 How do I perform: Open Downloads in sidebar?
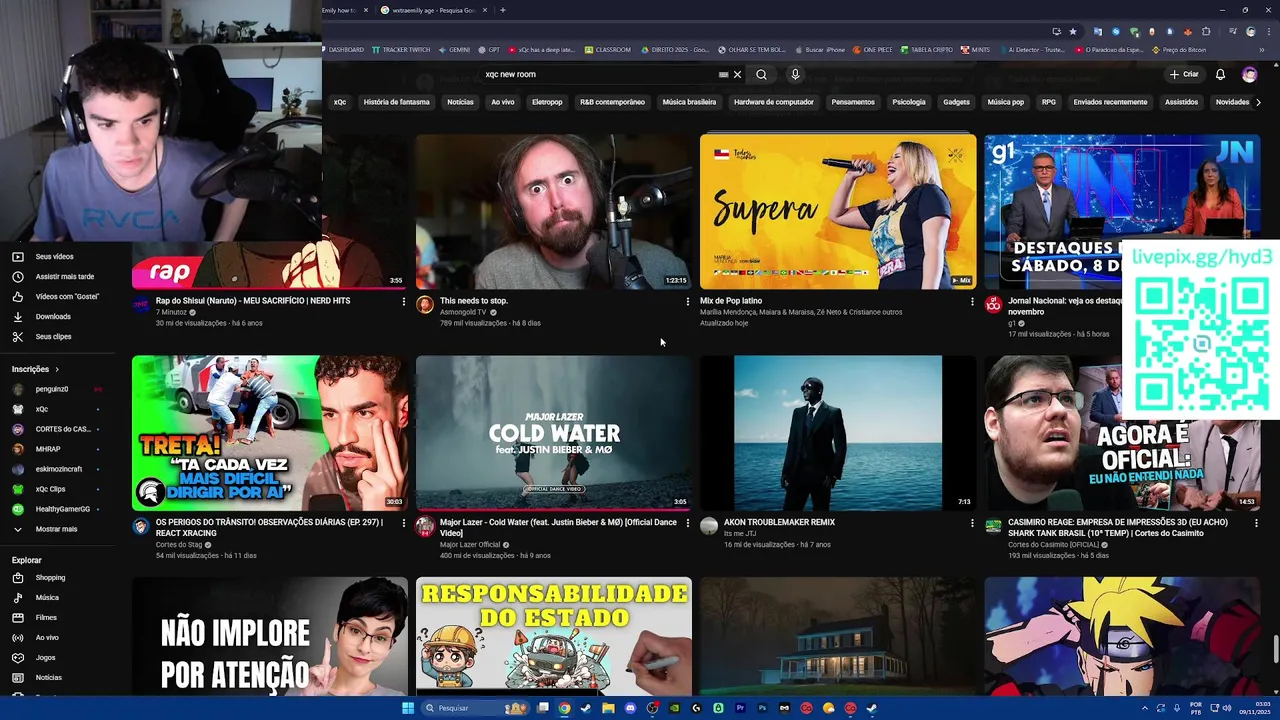53,317
